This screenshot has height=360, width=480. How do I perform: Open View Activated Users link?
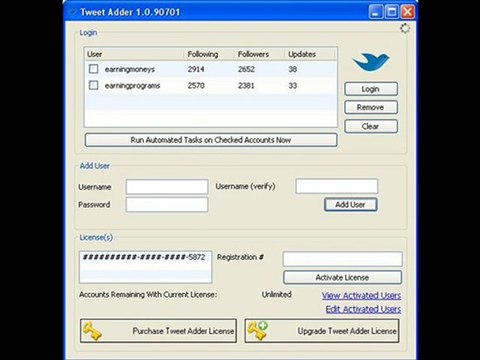coord(362,295)
